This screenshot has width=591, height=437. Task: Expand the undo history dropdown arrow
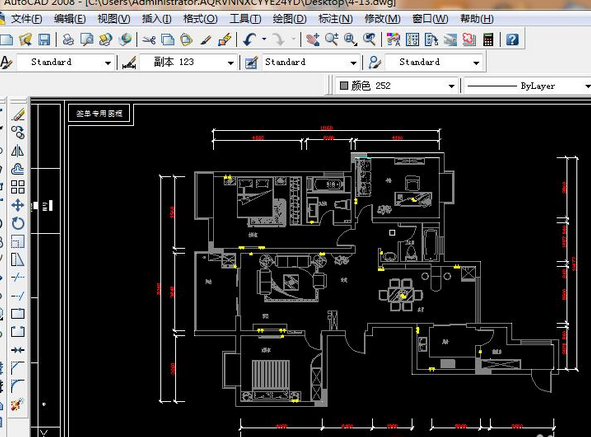[264, 39]
